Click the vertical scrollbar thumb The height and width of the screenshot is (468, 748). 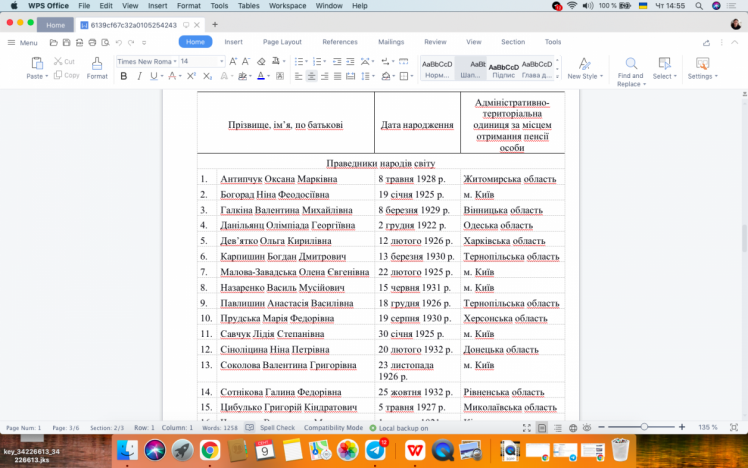pyautogui.click(x=744, y=238)
